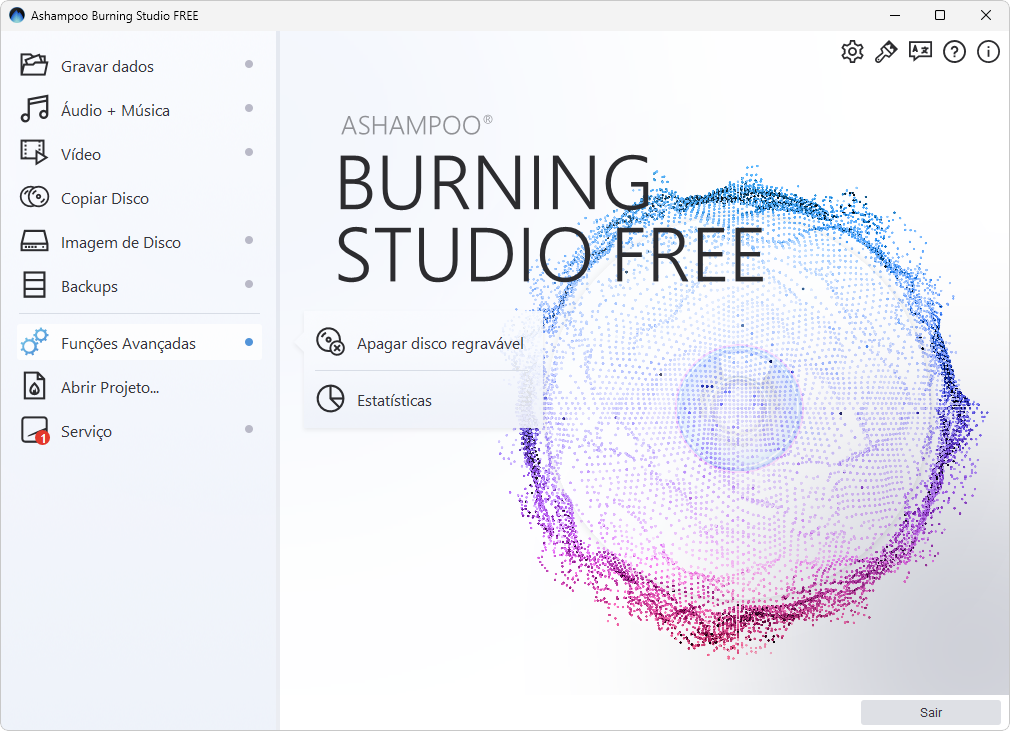
Task: Select Áudio + Música in the sidebar
Action: point(115,110)
